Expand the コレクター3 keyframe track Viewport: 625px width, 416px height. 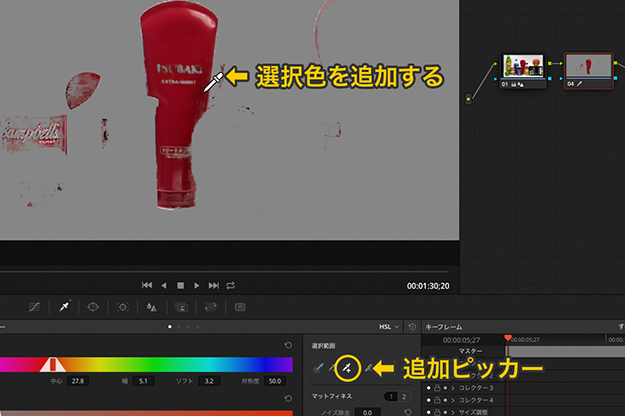click(x=450, y=387)
